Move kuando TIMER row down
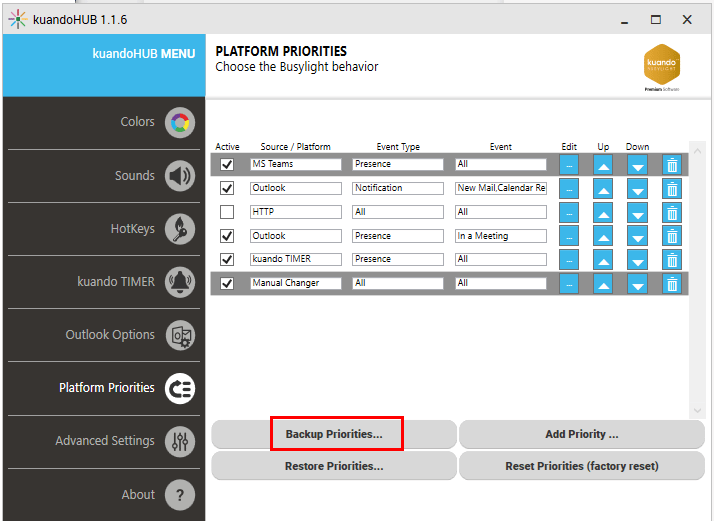This screenshot has height=521, width=714. [x=638, y=260]
